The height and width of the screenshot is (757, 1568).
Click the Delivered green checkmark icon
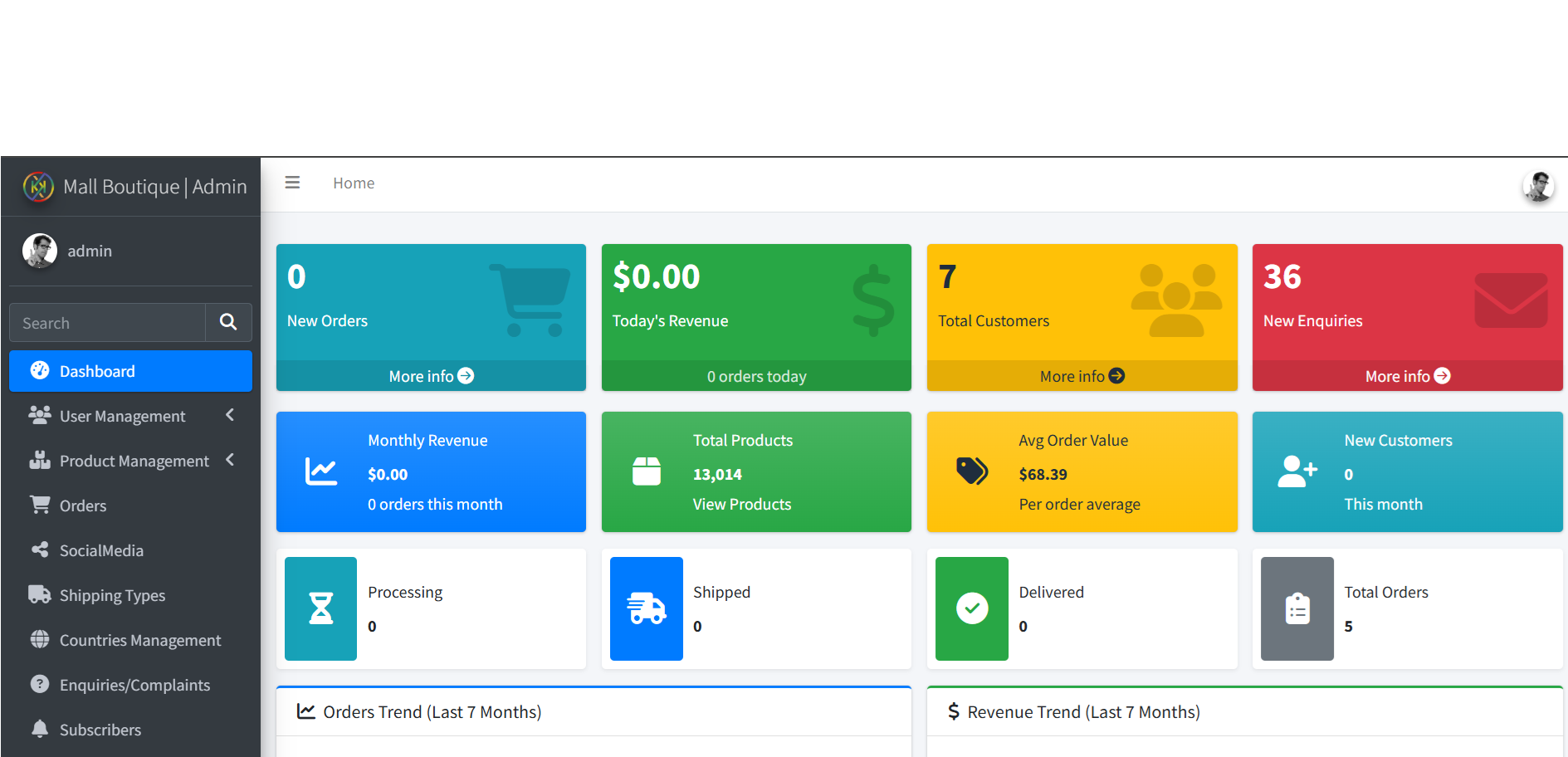tap(971, 608)
